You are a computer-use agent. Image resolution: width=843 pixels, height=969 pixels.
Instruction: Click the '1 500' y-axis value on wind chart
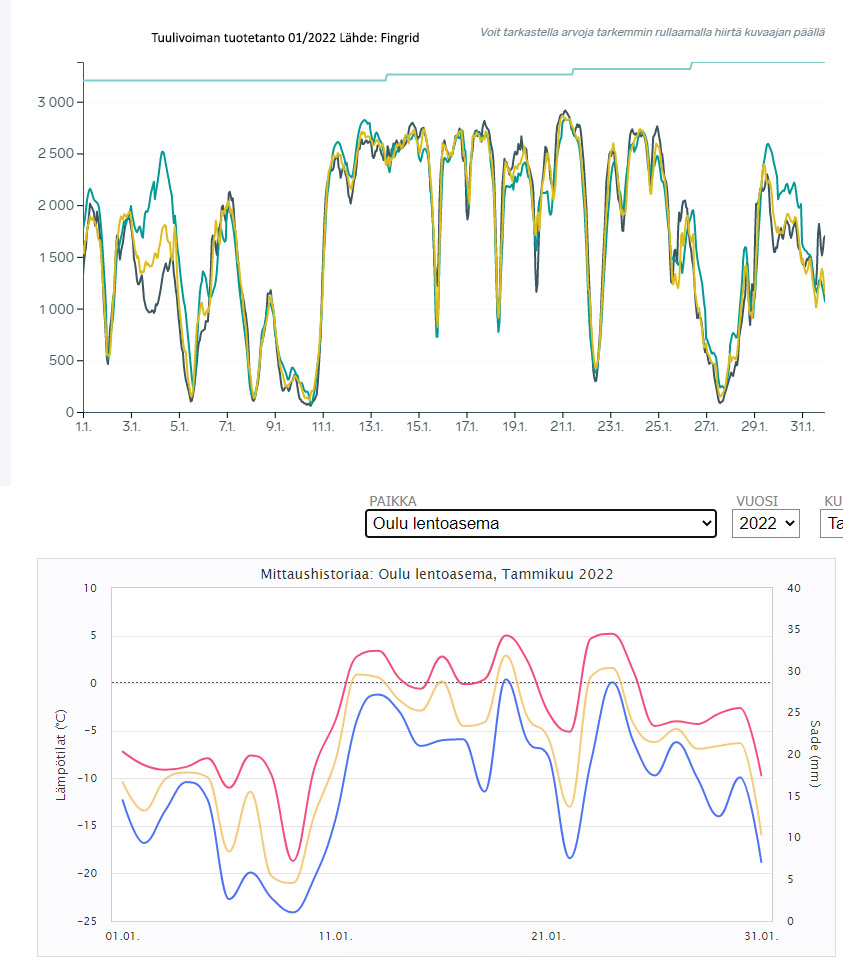pos(57,257)
